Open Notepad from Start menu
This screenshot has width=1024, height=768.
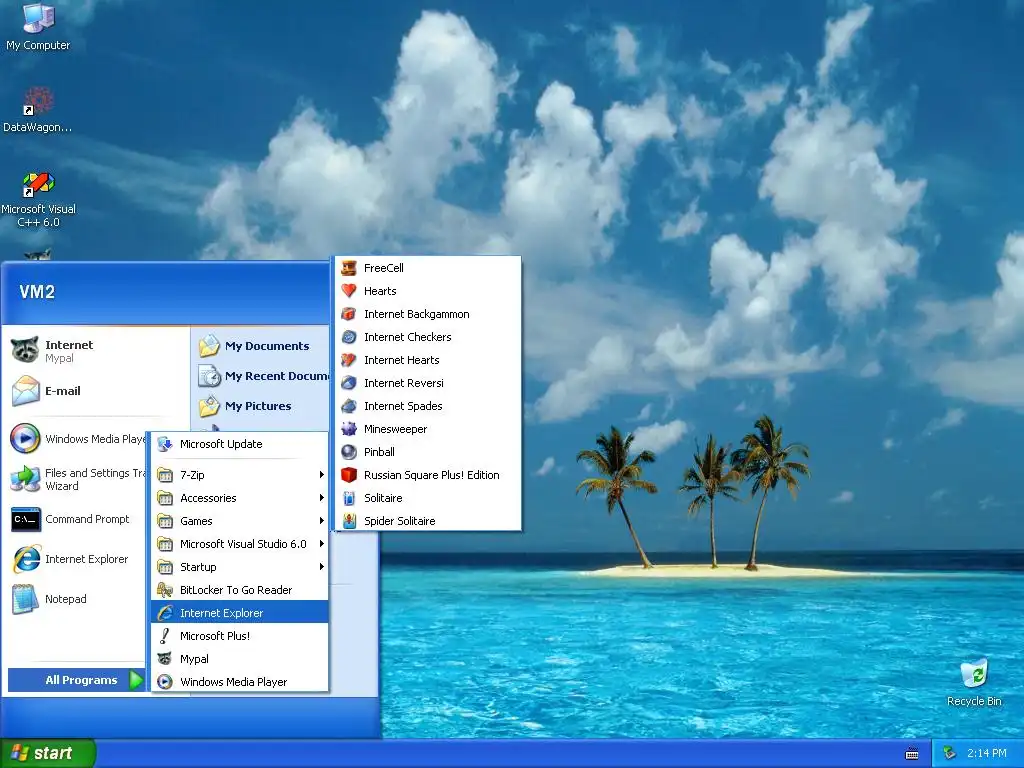[x=77, y=599]
